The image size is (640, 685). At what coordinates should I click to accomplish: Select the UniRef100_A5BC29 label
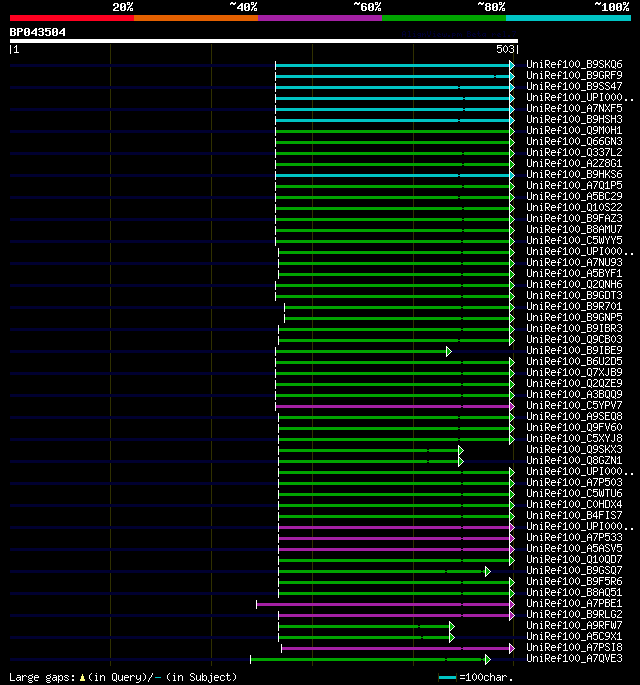point(574,196)
